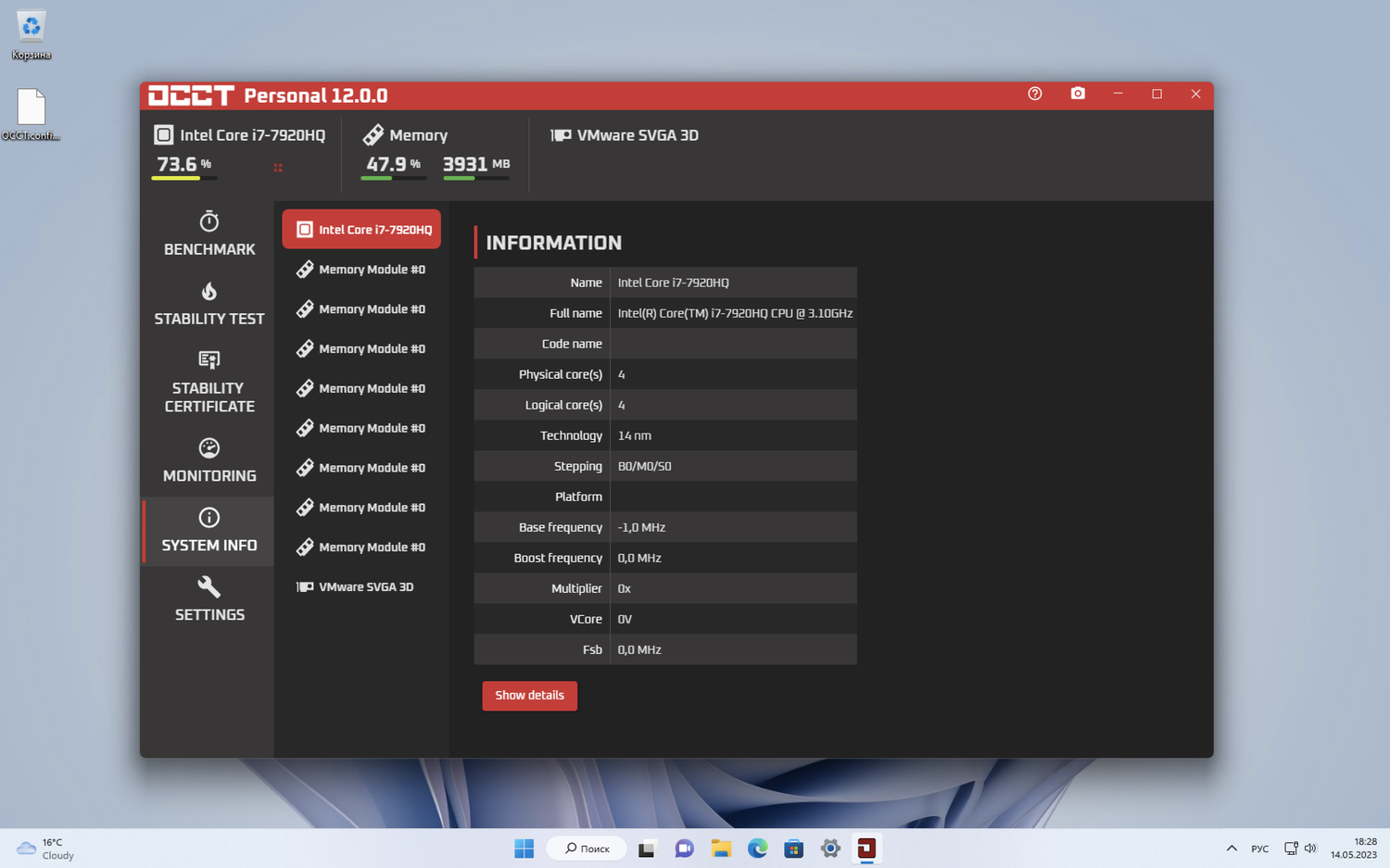Go to Stability Test

point(209,304)
